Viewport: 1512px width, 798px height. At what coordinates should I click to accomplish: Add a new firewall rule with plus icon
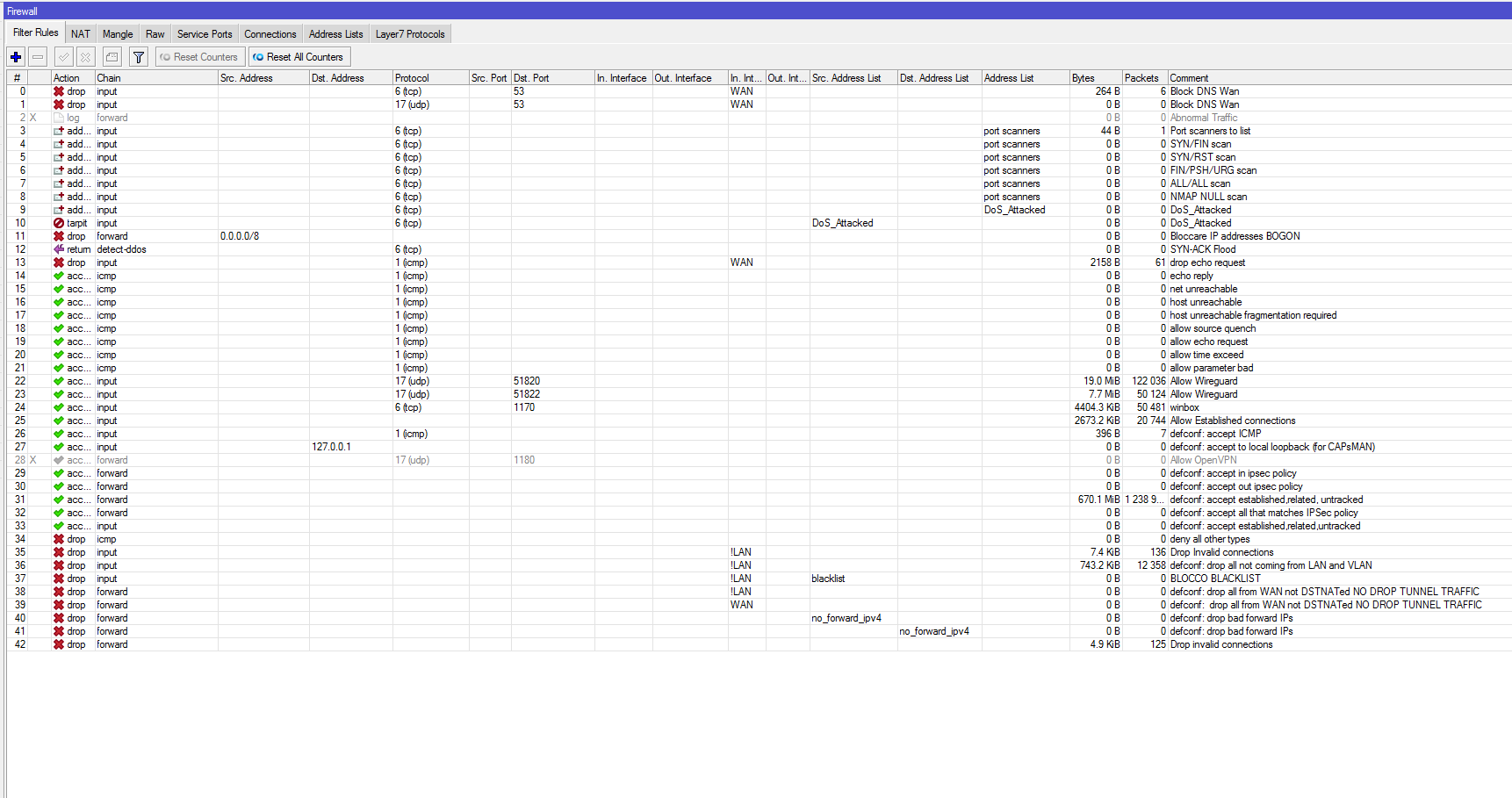click(16, 57)
